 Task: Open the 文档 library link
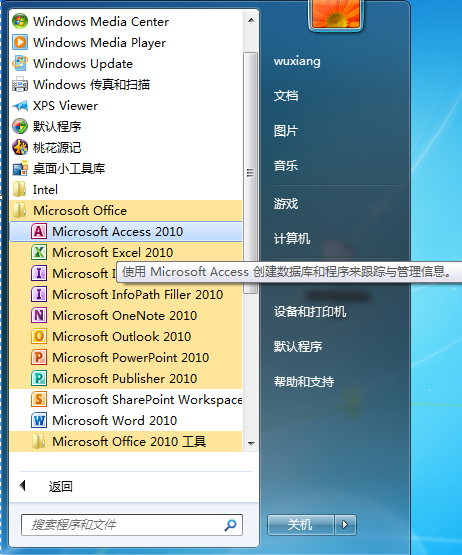click(286, 96)
